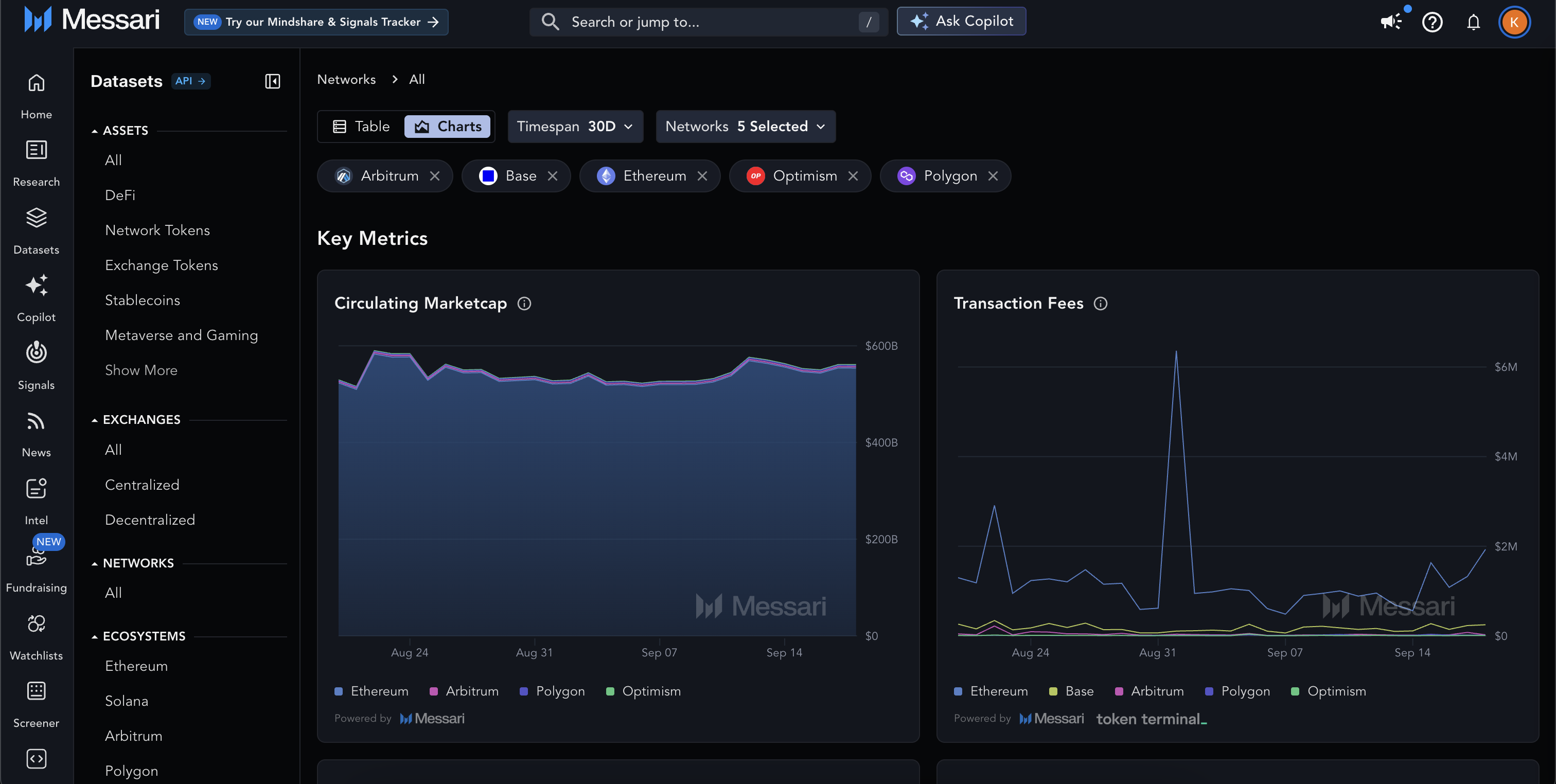Collapse the Datasets panel
Screen dimensions: 1556x784
(x=272, y=82)
